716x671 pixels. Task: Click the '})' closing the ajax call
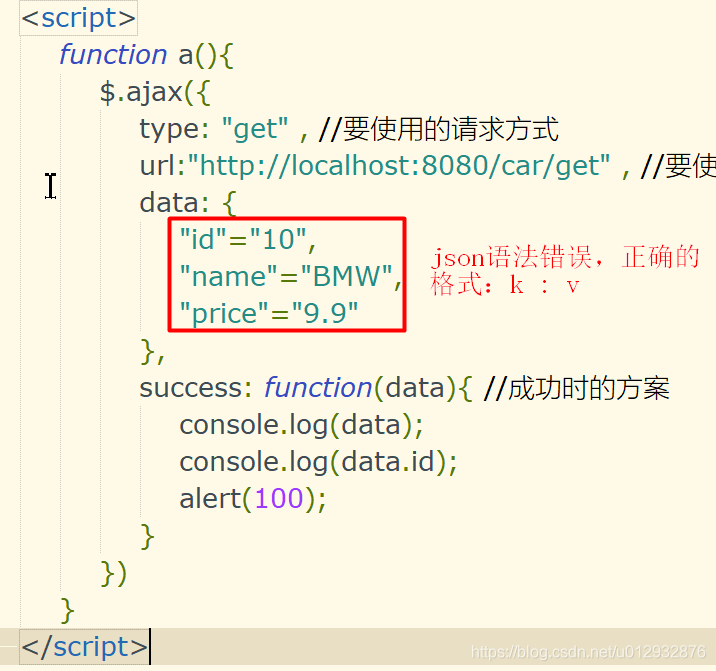pyautogui.click(x=114, y=574)
